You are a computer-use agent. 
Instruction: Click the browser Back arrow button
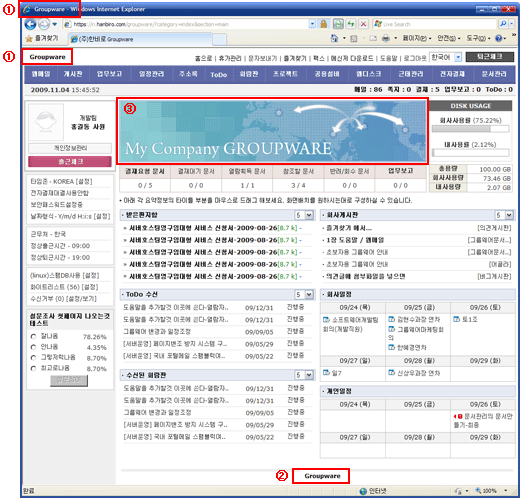[x=30, y=24]
